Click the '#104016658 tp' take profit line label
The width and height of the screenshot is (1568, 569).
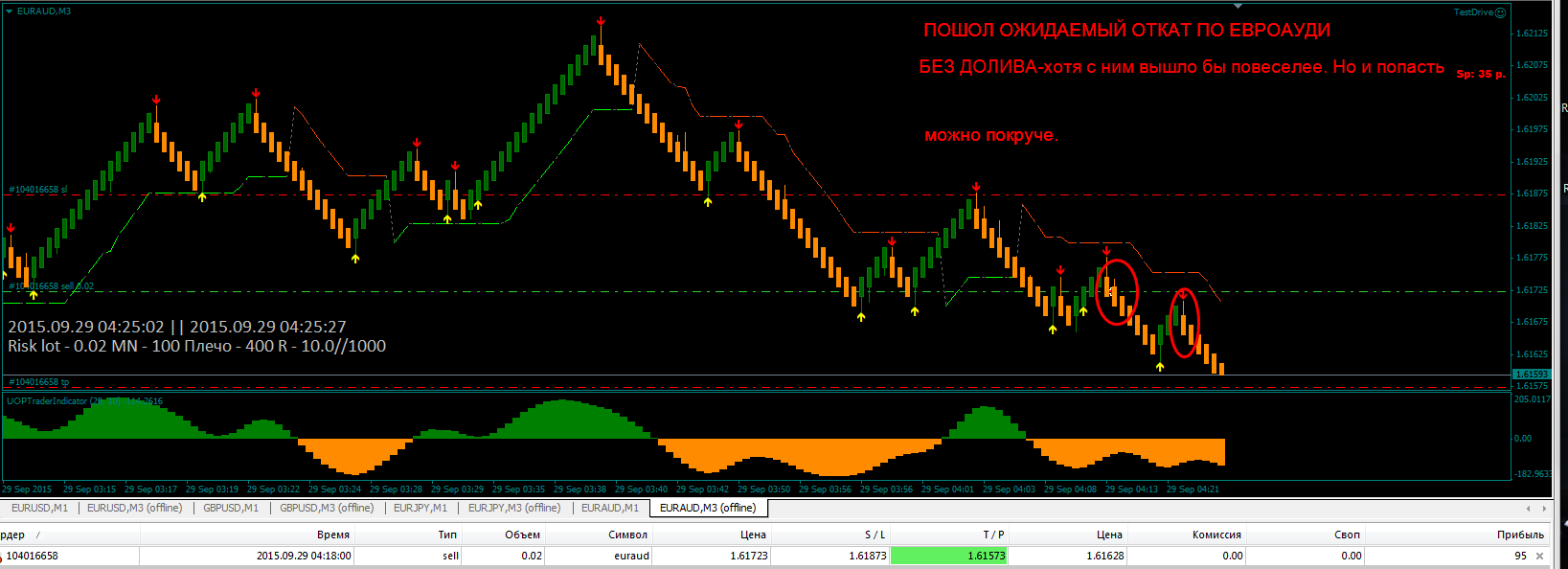[38, 382]
